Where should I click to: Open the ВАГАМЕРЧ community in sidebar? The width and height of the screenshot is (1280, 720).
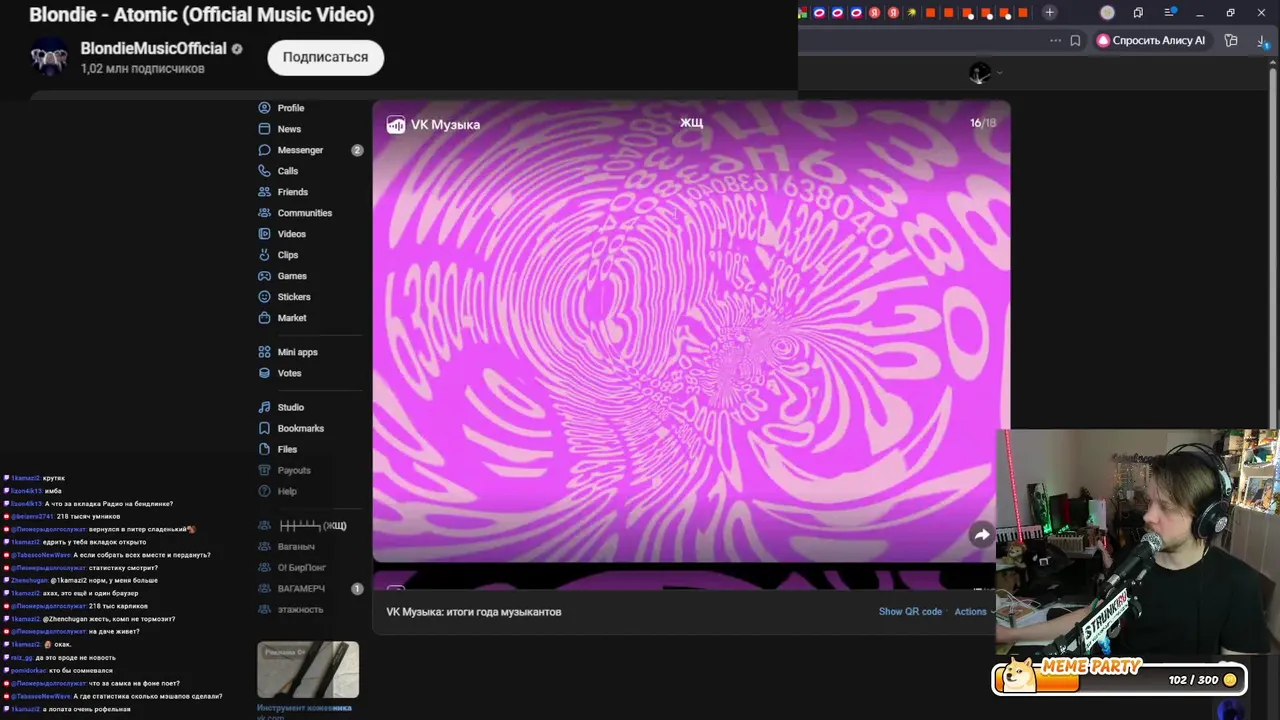301,589
